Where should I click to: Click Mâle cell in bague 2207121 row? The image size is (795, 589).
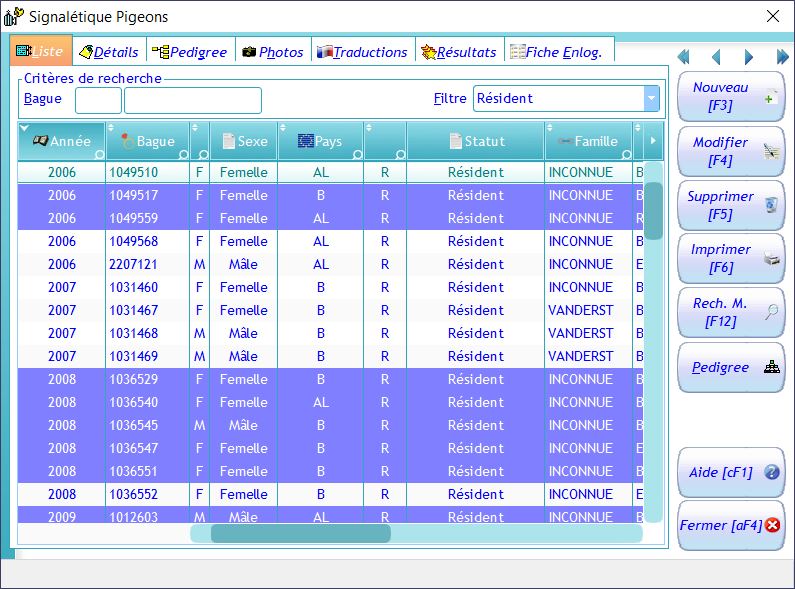click(244, 264)
